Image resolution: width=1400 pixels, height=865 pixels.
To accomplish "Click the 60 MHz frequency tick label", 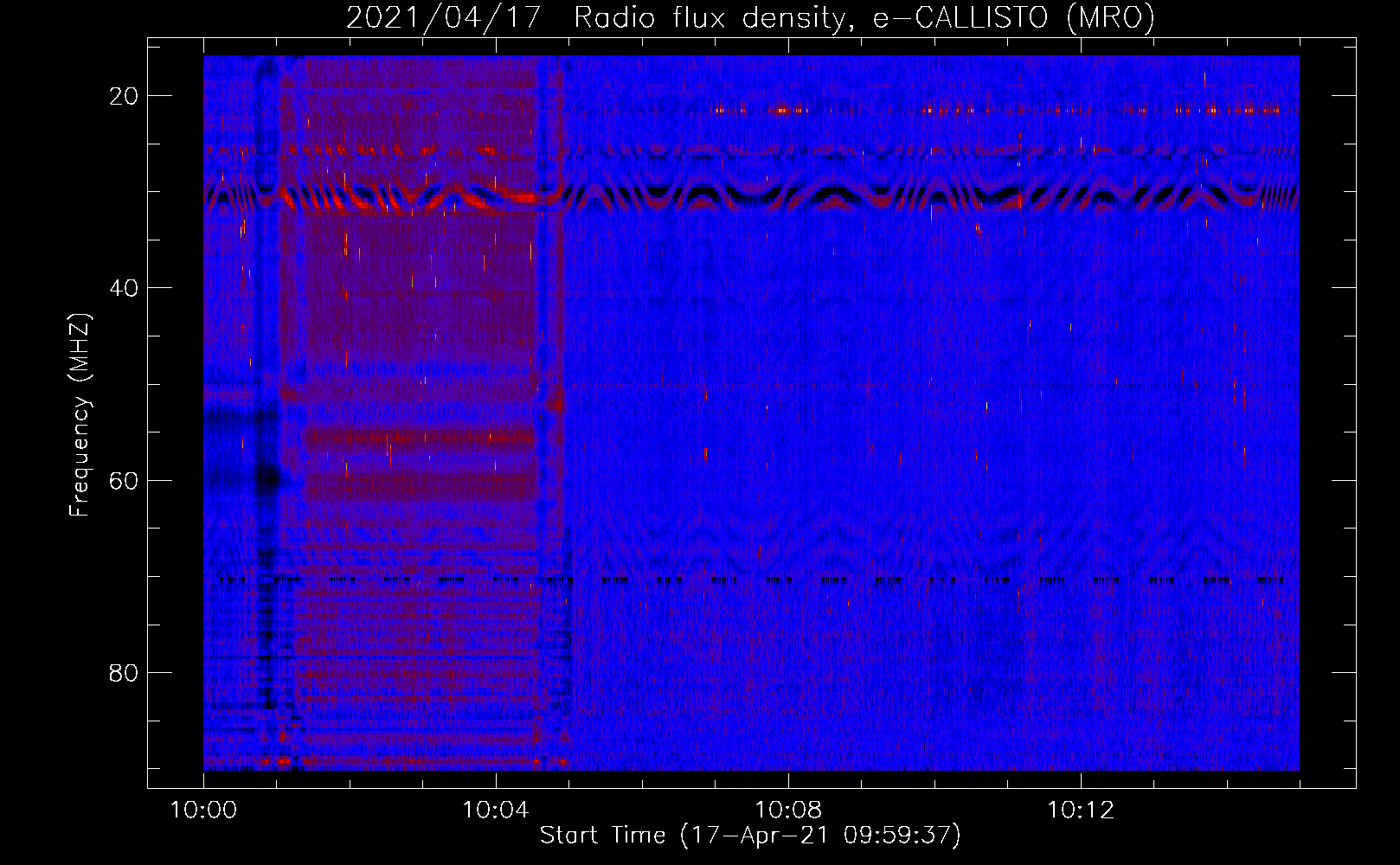I will coord(124,480).
